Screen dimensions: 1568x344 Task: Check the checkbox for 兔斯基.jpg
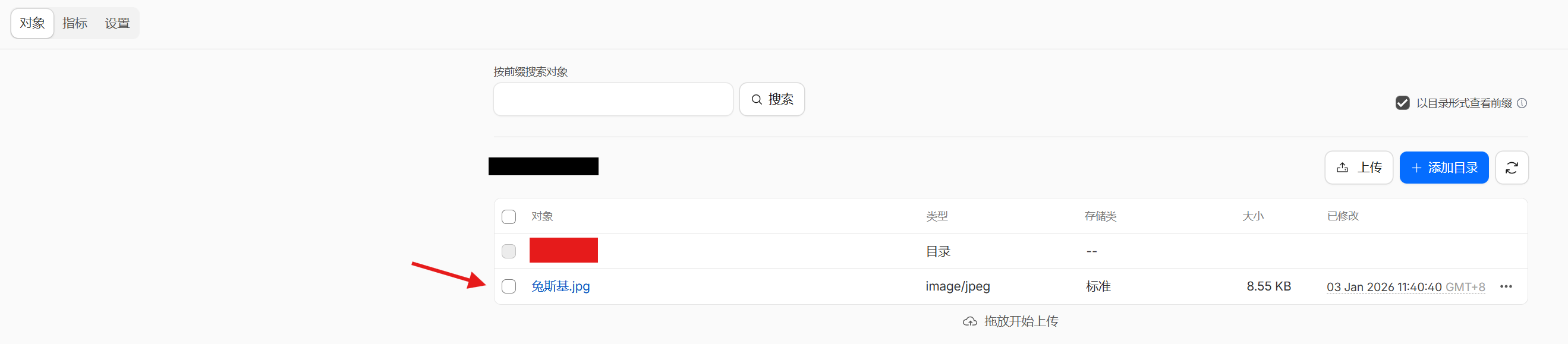tap(509, 286)
